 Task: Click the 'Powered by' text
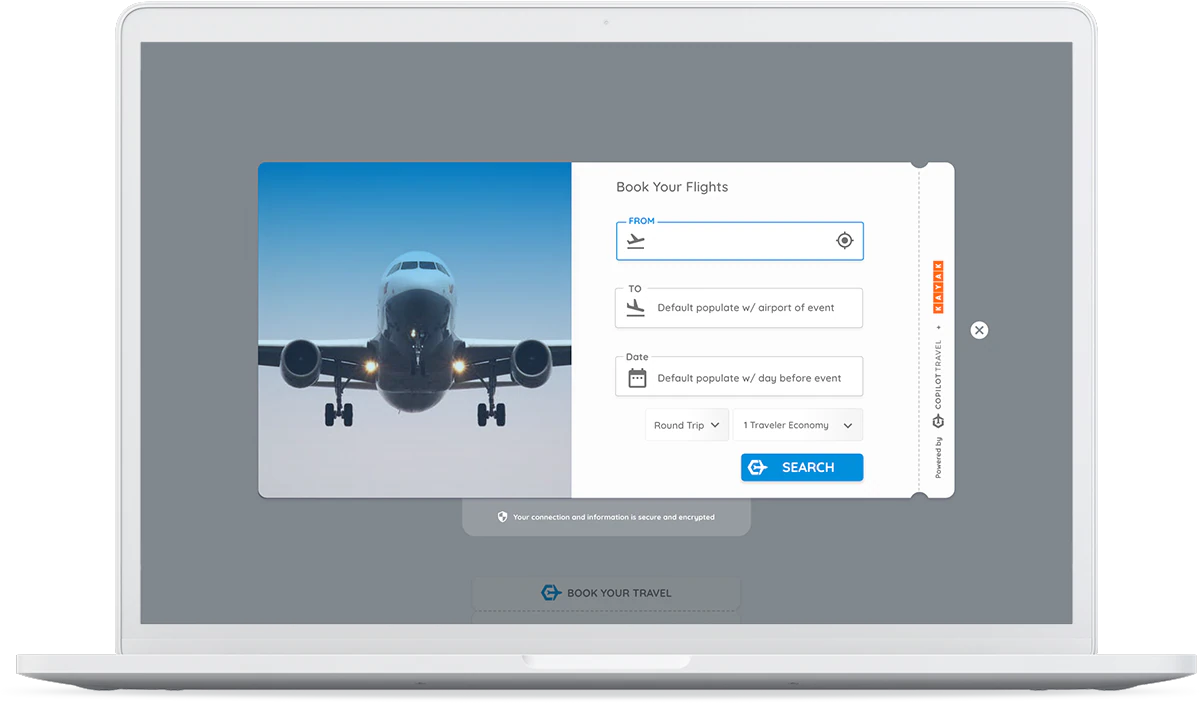(938, 457)
